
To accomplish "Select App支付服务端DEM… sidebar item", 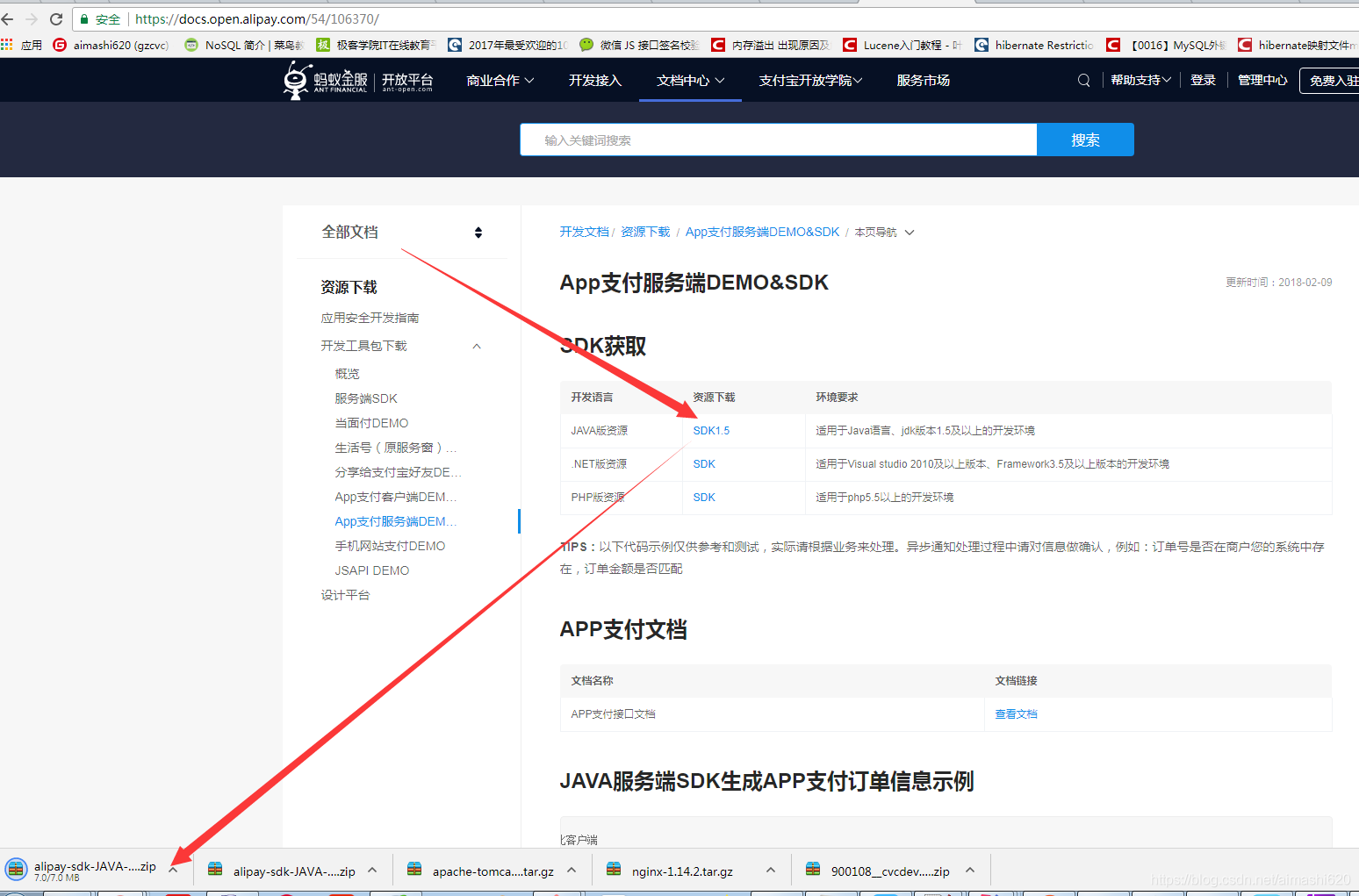I will coord(395,521).
